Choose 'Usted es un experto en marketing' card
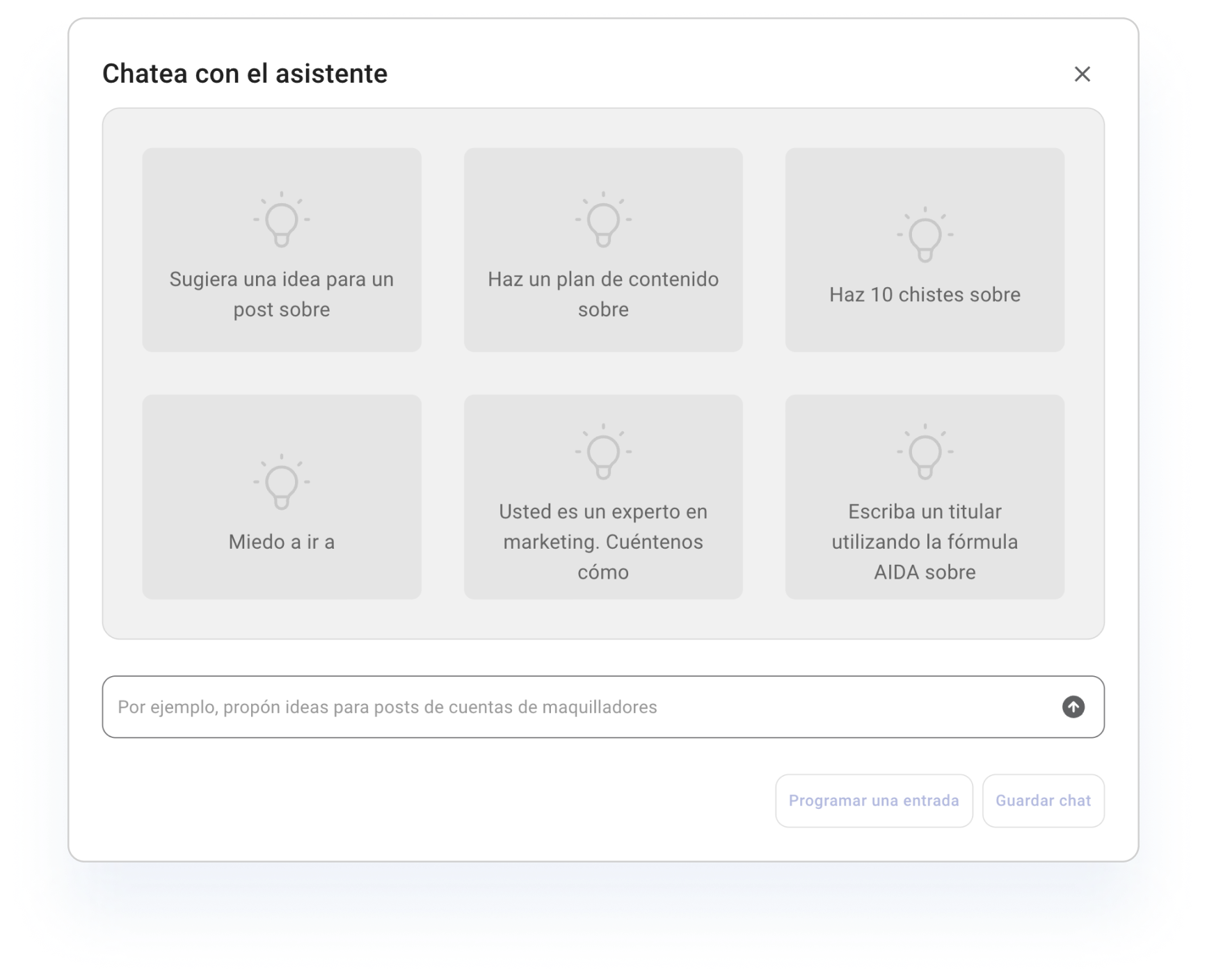This screenshot has height=980, width=1207. coord(603,497)
